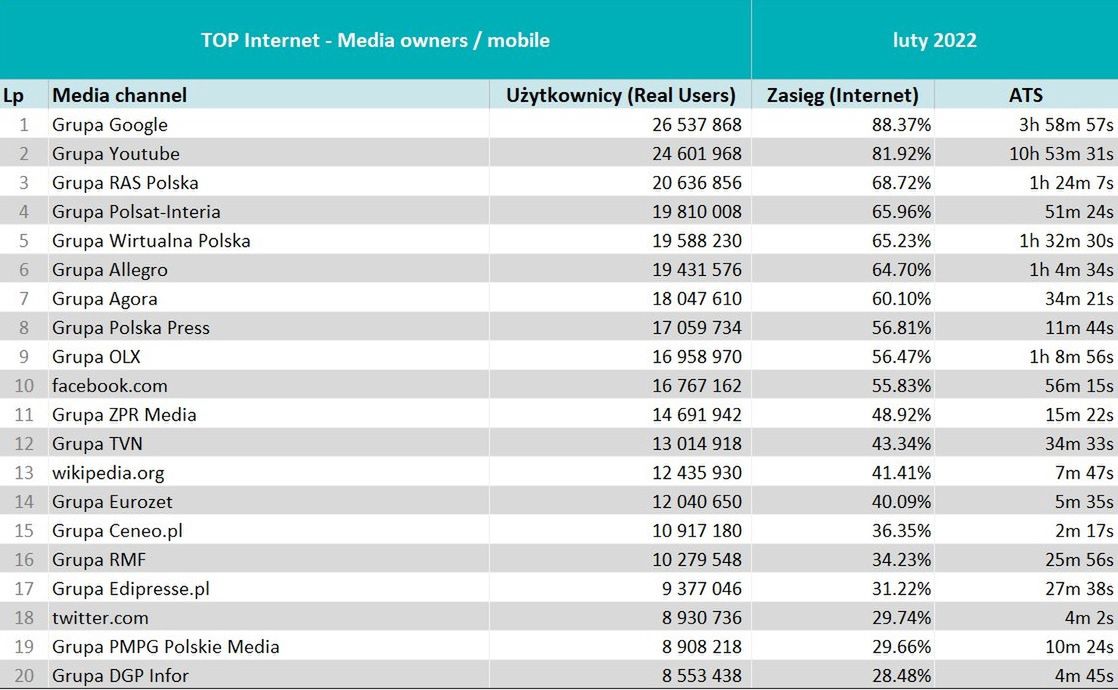Select the 'Grupa Wirtualna Polska' cell
This screenshot has height=690, width=1118.
coord(151,241)
